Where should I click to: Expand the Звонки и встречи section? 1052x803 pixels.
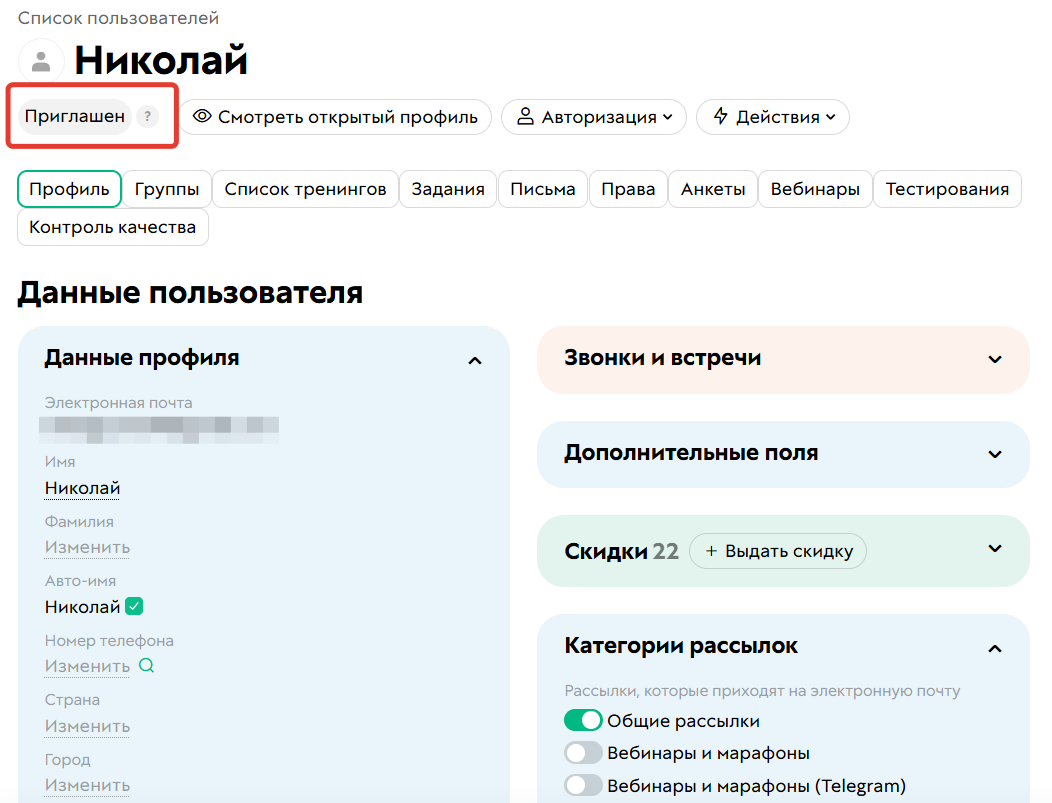coord(995,359)
